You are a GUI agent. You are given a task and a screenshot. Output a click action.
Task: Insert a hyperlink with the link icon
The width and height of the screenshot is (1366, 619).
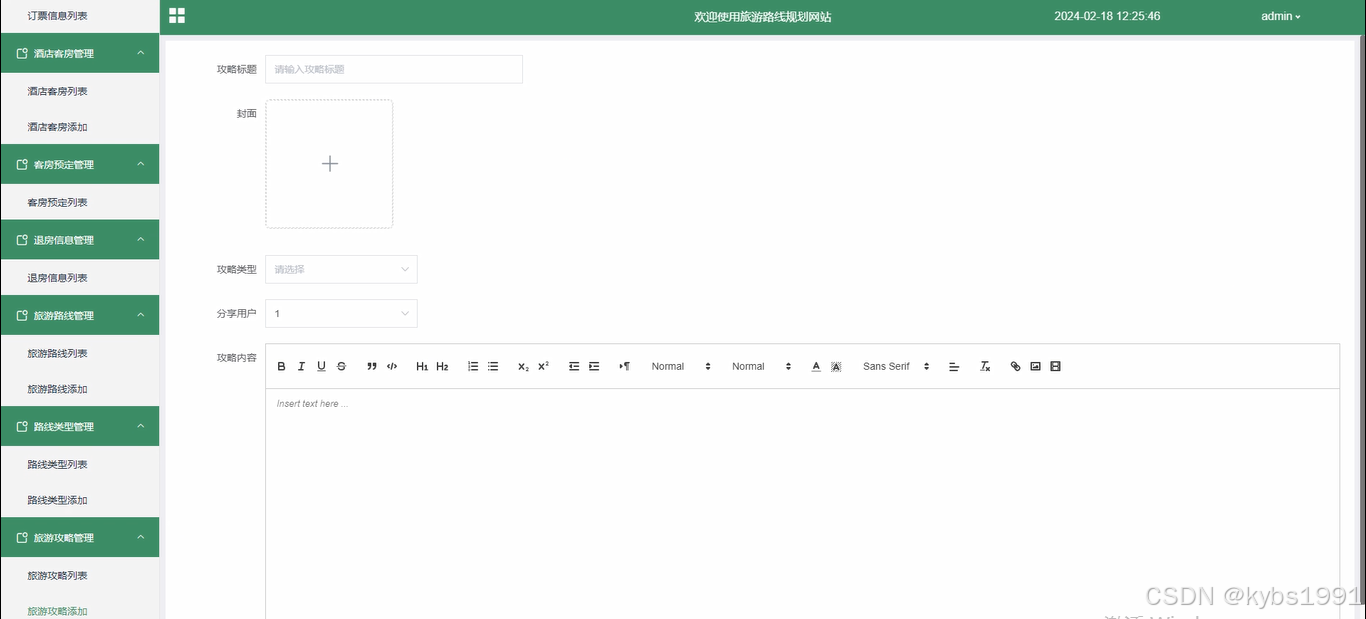[x=1015, y=366]
